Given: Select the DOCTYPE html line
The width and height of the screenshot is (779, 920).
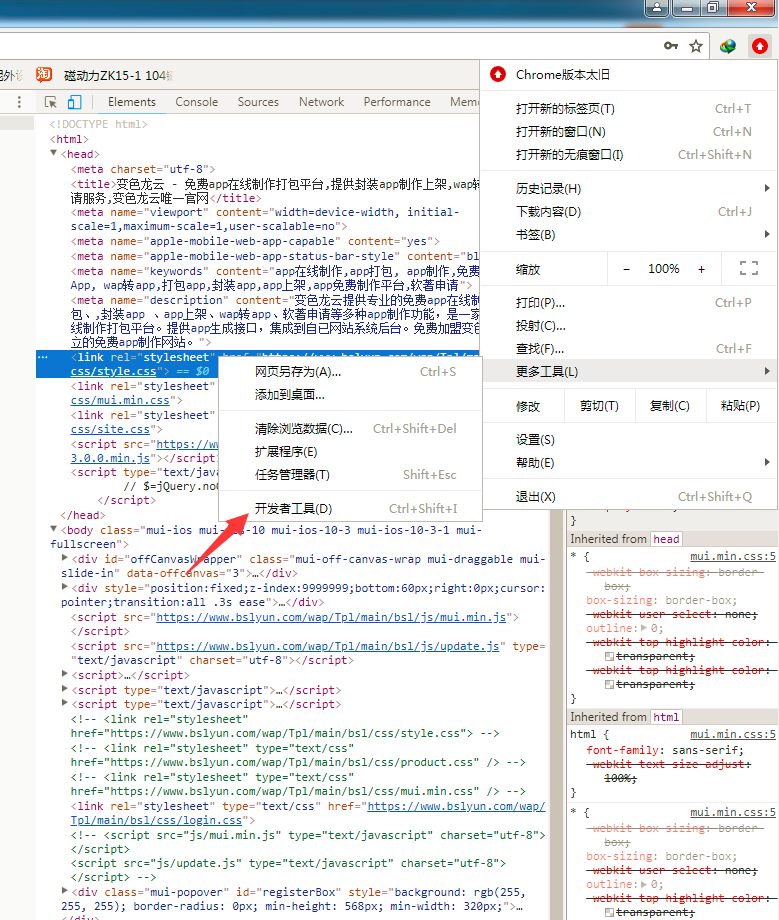Looking at the screenshot, I should coord(99,124).
